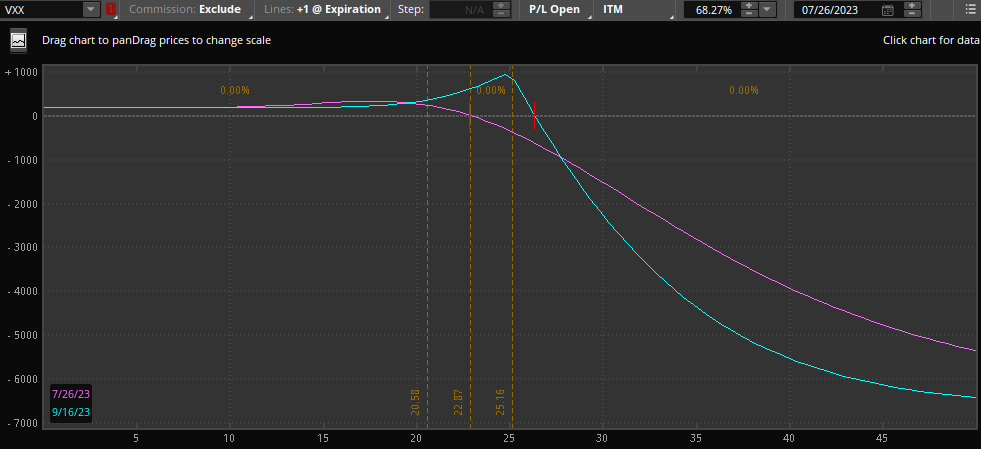
Task: Select the 9/16/23 cyan legend entry
Action: click(70, 411)
